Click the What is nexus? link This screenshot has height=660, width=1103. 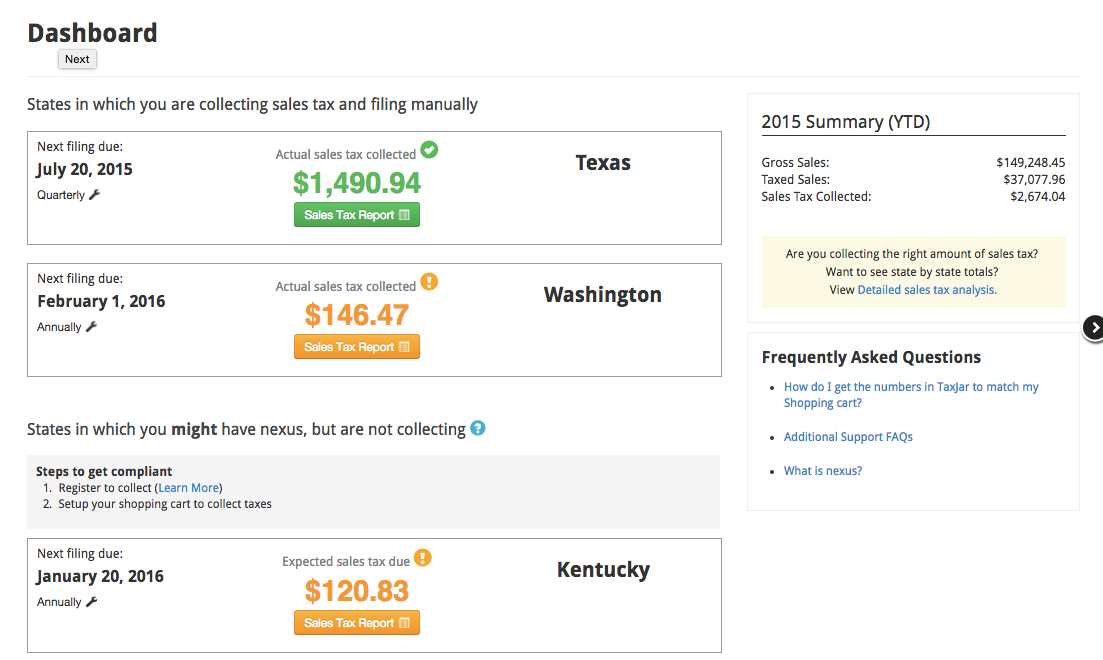tap(822, 471)
